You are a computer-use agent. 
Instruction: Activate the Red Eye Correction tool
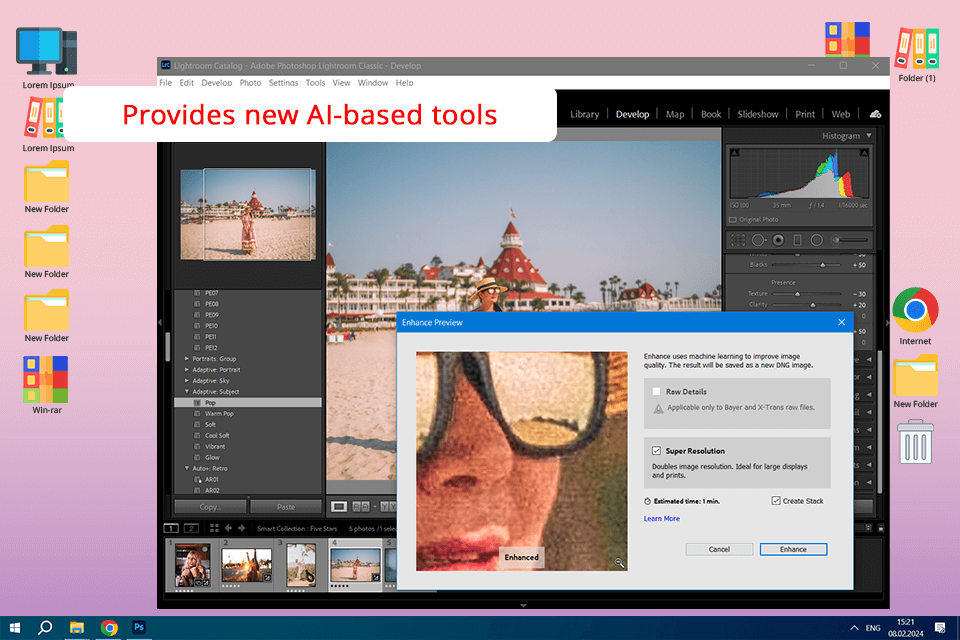778,240
